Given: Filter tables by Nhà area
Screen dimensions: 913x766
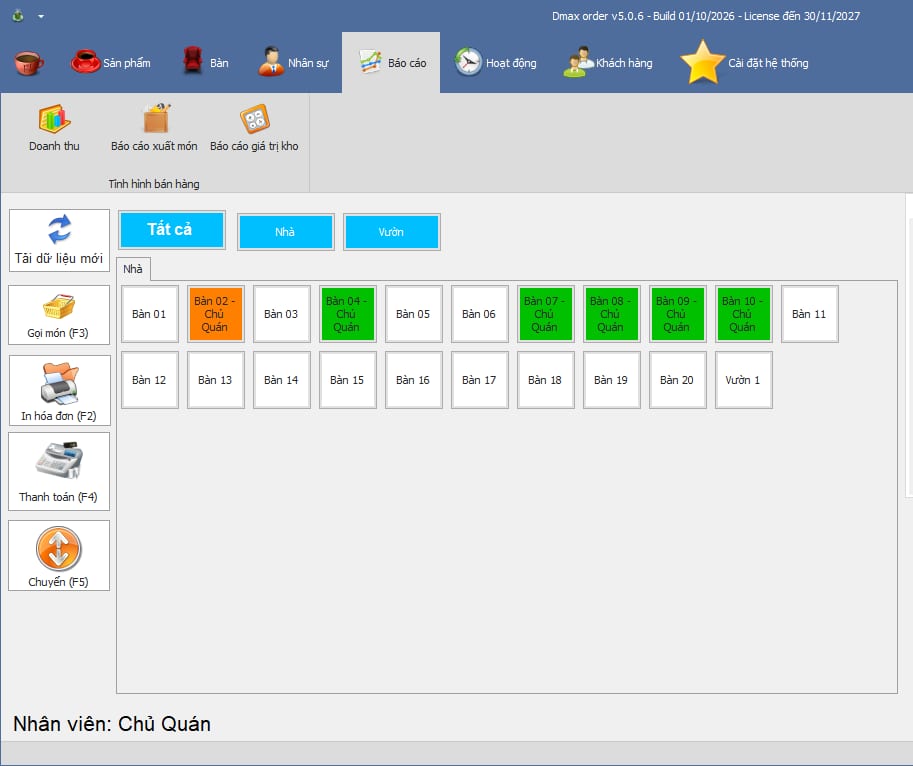Looking at the screenshot, I should 285,232.
